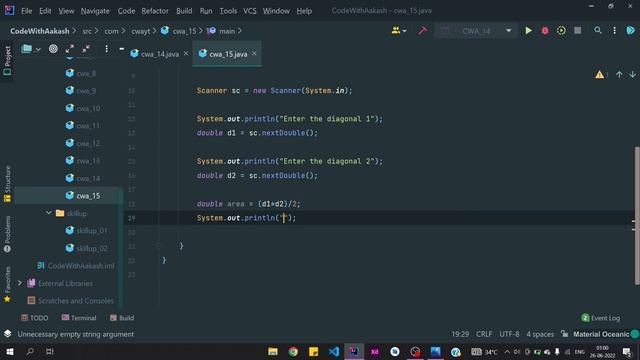Expand External Libraries node
Viewport: 640px width, 360px height.
pos(19,283)
